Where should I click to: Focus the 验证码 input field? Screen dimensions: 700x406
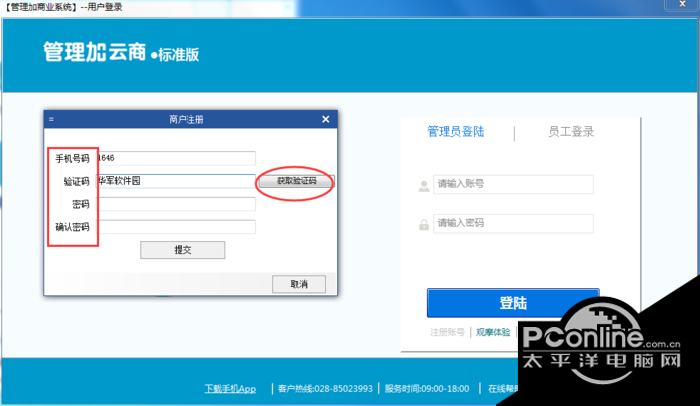click(176, 181)
